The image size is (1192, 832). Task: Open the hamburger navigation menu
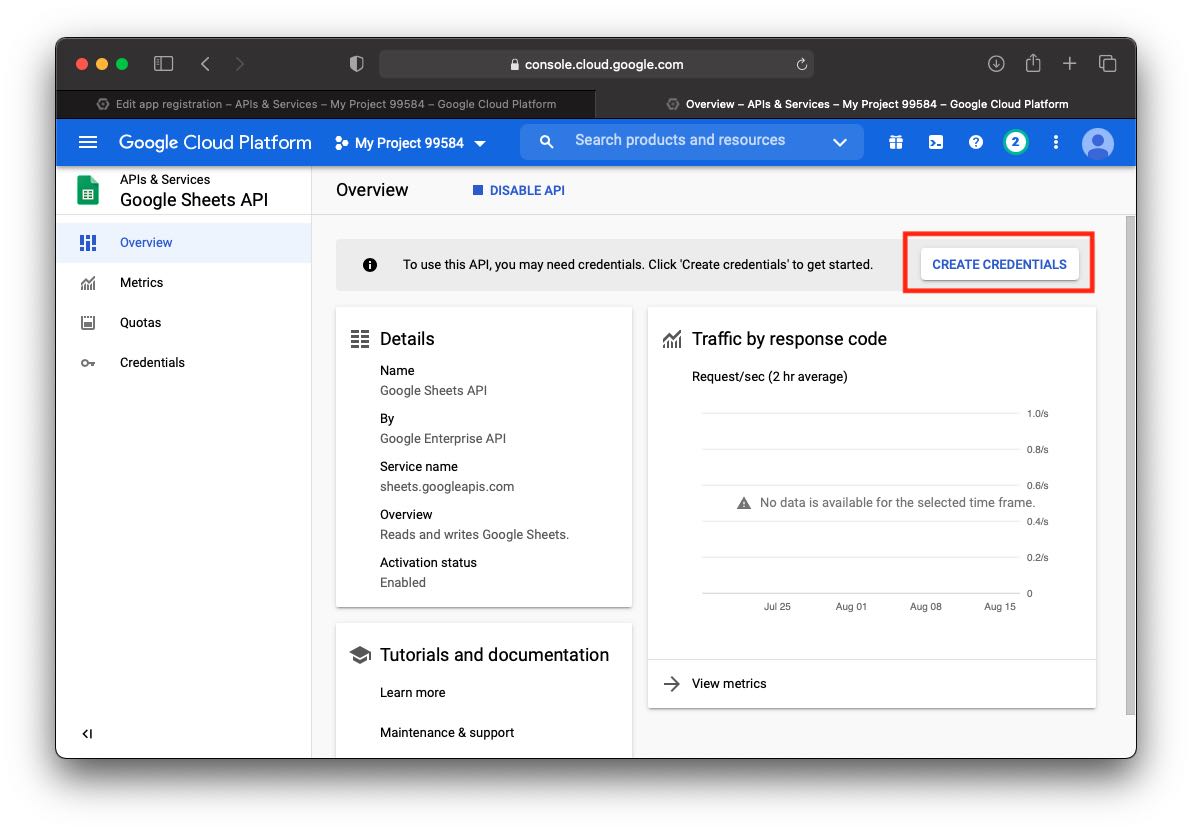click(88, 142)
